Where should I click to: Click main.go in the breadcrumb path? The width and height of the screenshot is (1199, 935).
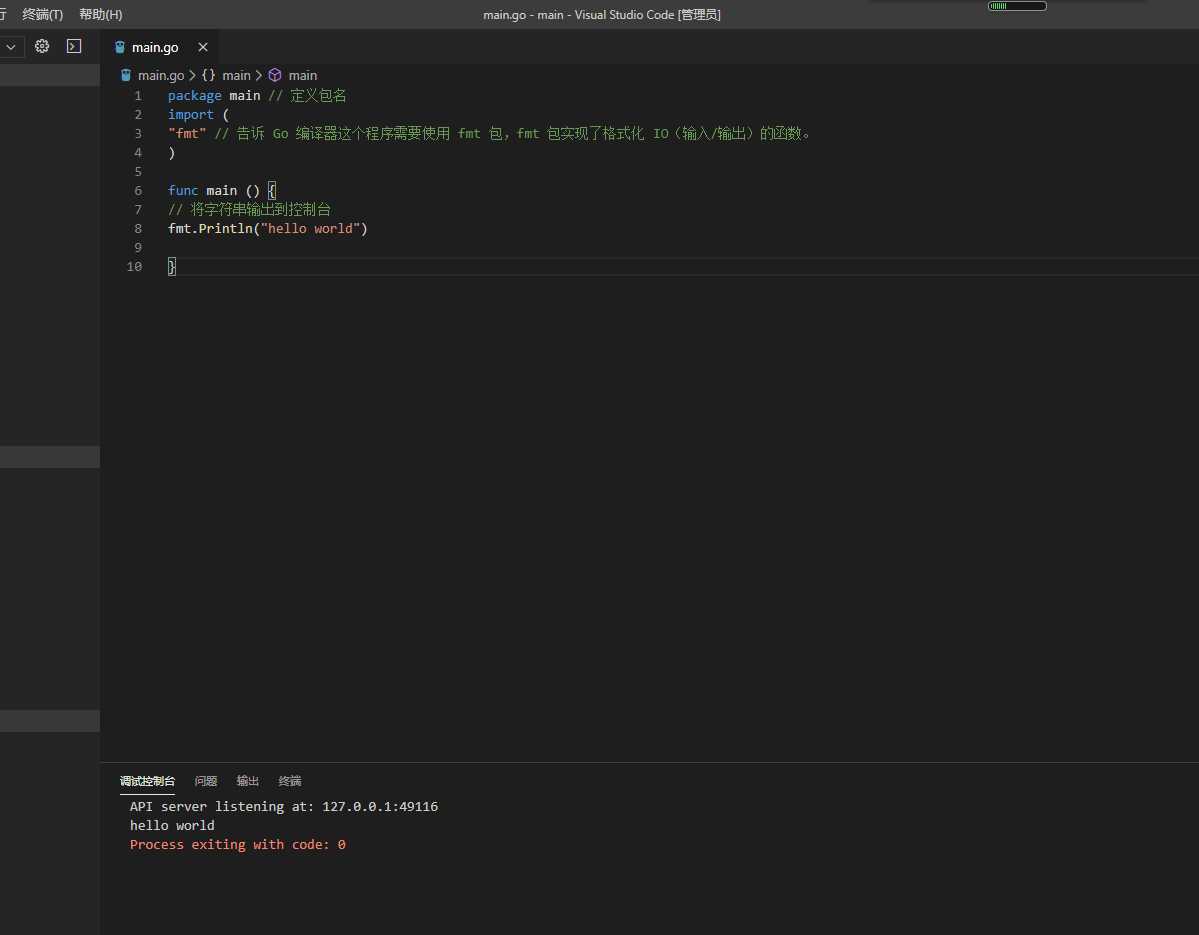pyautogui.click(x=161, y=75)
